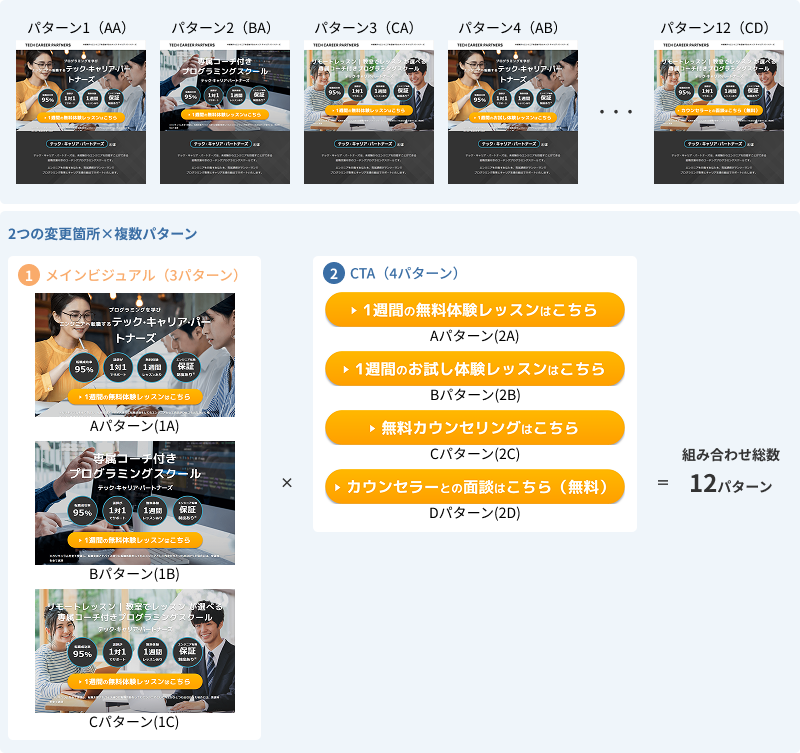The image size is (800, 753).
Task: Click the orange CTA in パターン2 thumbnail
Action: pyautogui.click(x=225, y=115)
